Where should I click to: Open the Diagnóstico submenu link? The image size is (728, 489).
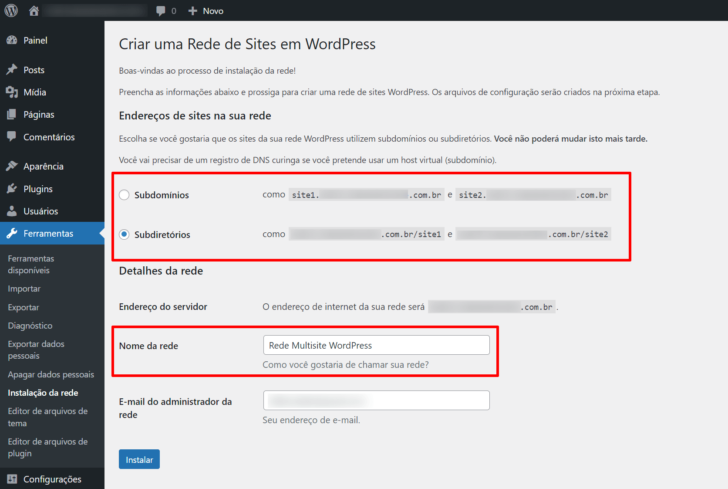click(x=30, y=326)
